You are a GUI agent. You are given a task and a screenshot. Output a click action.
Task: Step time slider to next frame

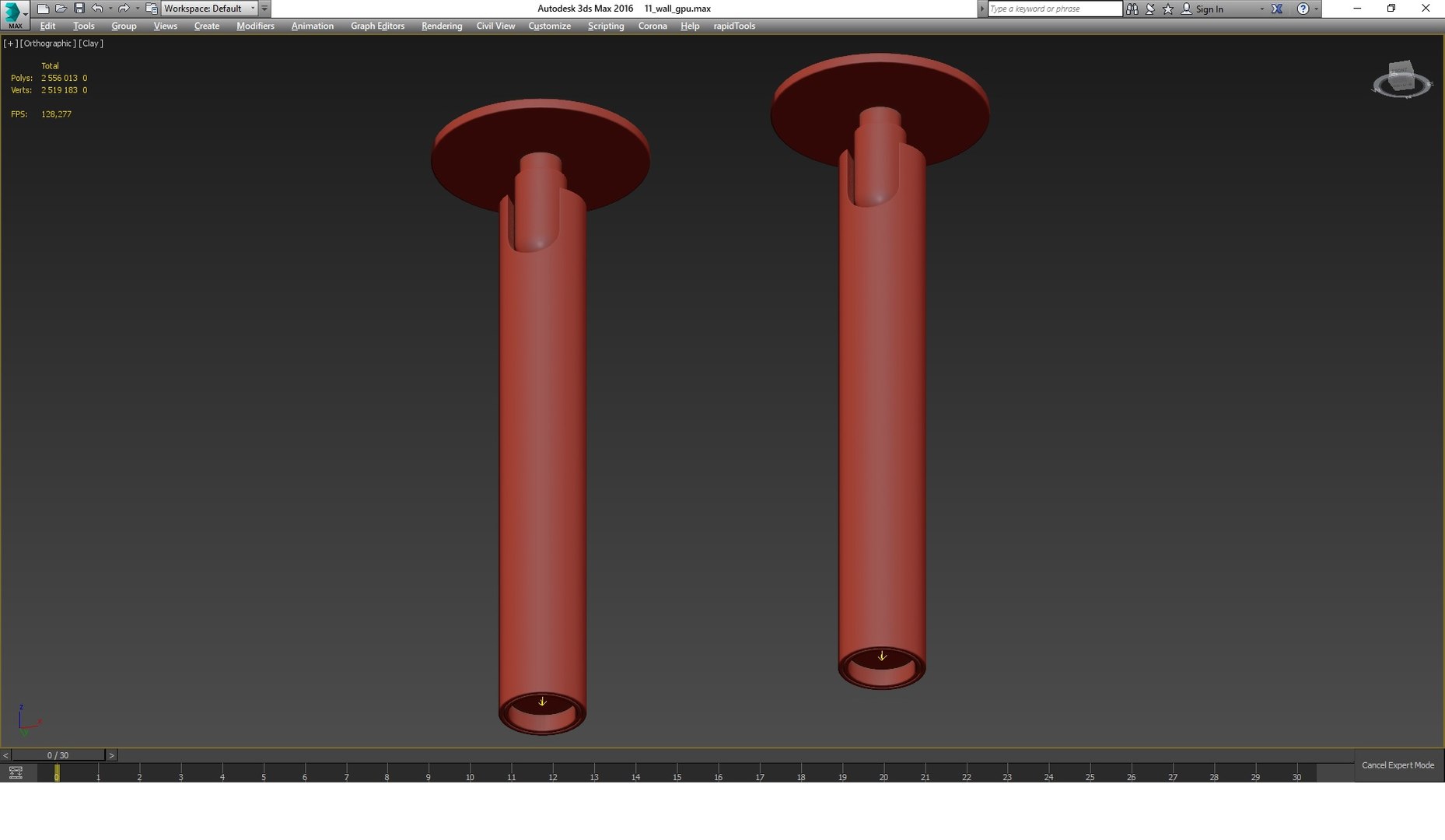point(111,755)
